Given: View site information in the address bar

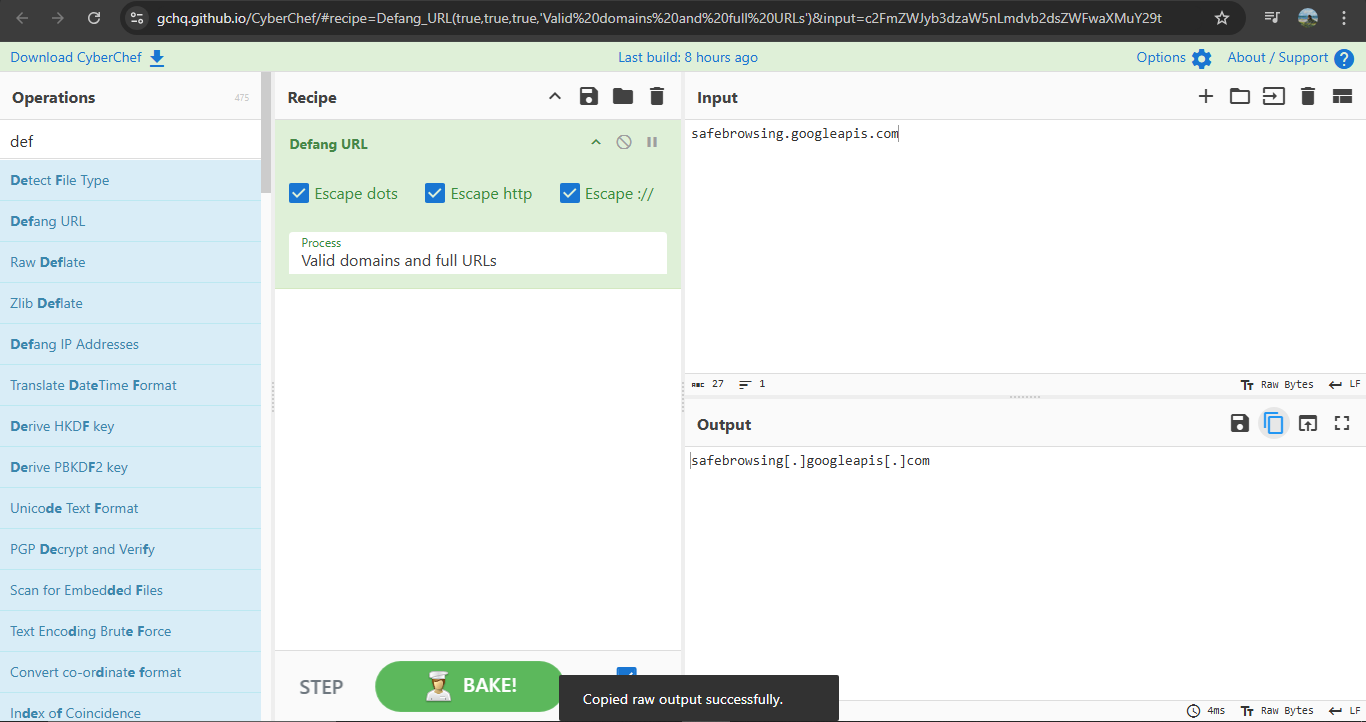Looking at the screenshot, I should click(138, 18).
